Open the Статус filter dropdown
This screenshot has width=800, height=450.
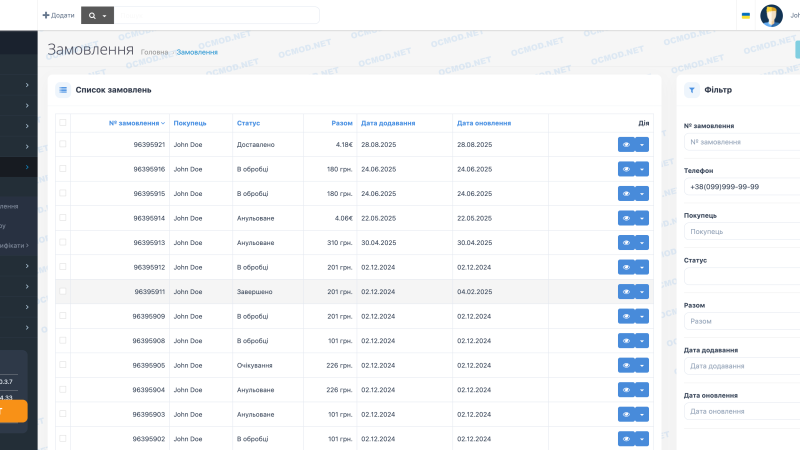point(742,277)
